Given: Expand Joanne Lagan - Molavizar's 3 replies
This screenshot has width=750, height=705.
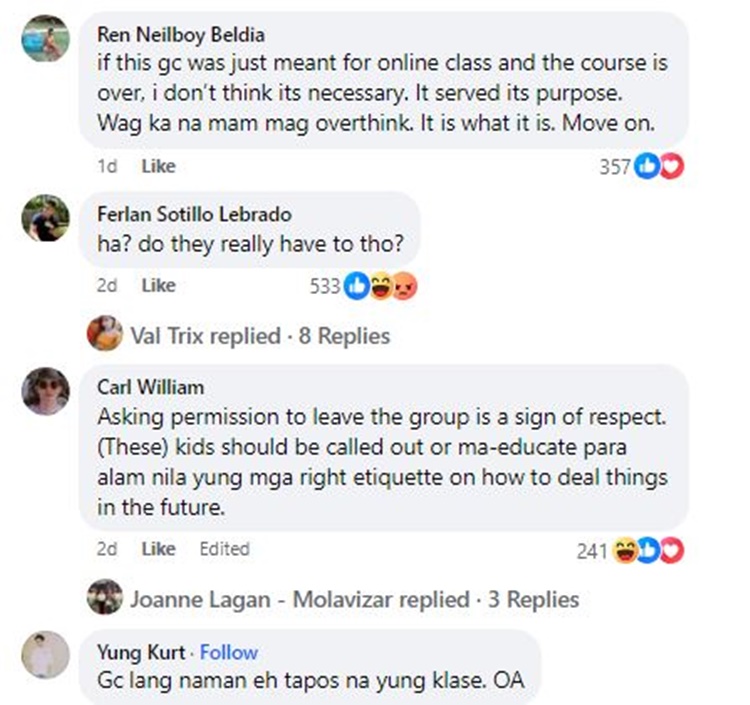Looking at the screenshot, I should pos(354,600).
